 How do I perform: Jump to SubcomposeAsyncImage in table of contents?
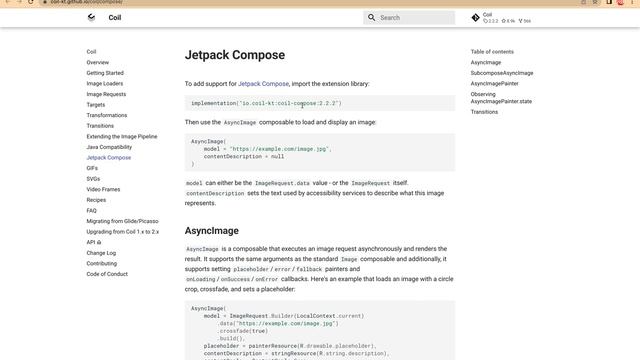[502, 73]
